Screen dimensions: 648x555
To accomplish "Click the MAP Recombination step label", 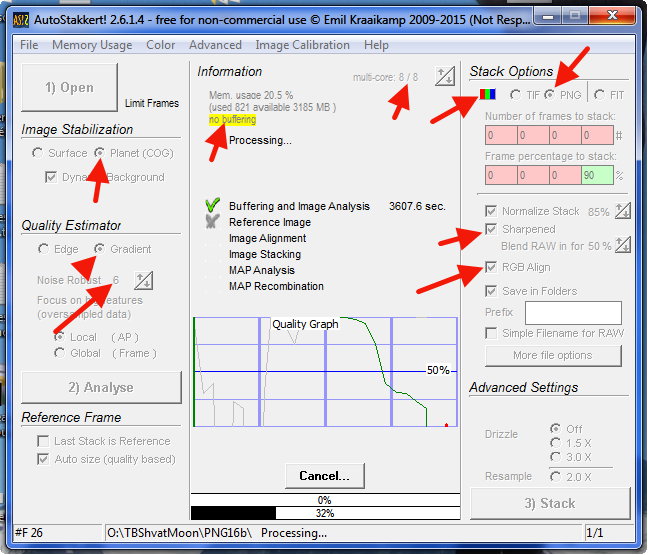I will 276,286.
